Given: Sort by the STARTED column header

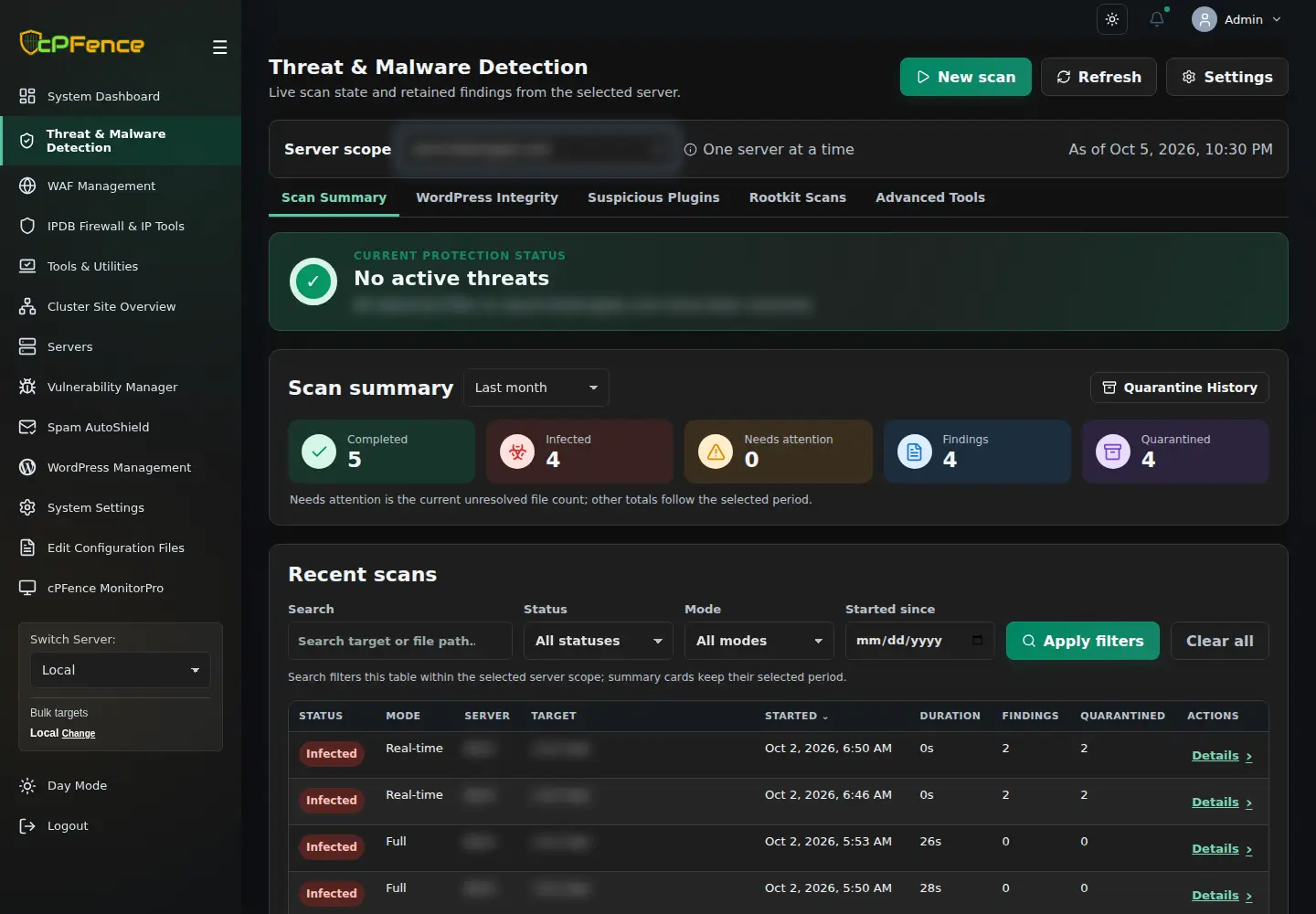Looking at the screenshot, I should click(x=796, y=716).
